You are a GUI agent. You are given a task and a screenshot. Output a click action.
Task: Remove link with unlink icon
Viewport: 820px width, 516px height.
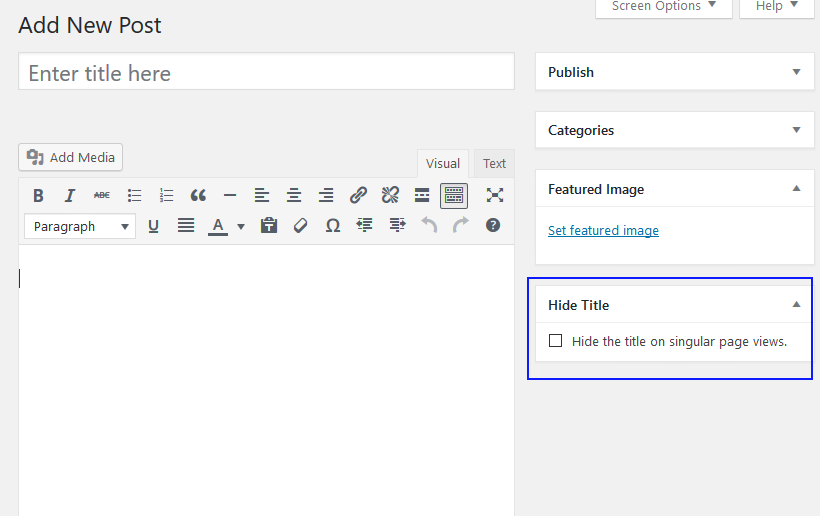(390, 196)
